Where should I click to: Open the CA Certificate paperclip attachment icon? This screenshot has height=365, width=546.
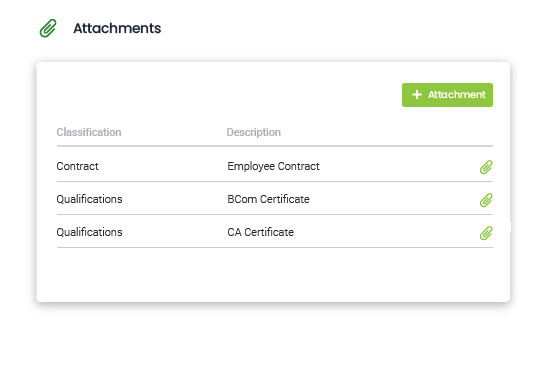click(486, 233)
